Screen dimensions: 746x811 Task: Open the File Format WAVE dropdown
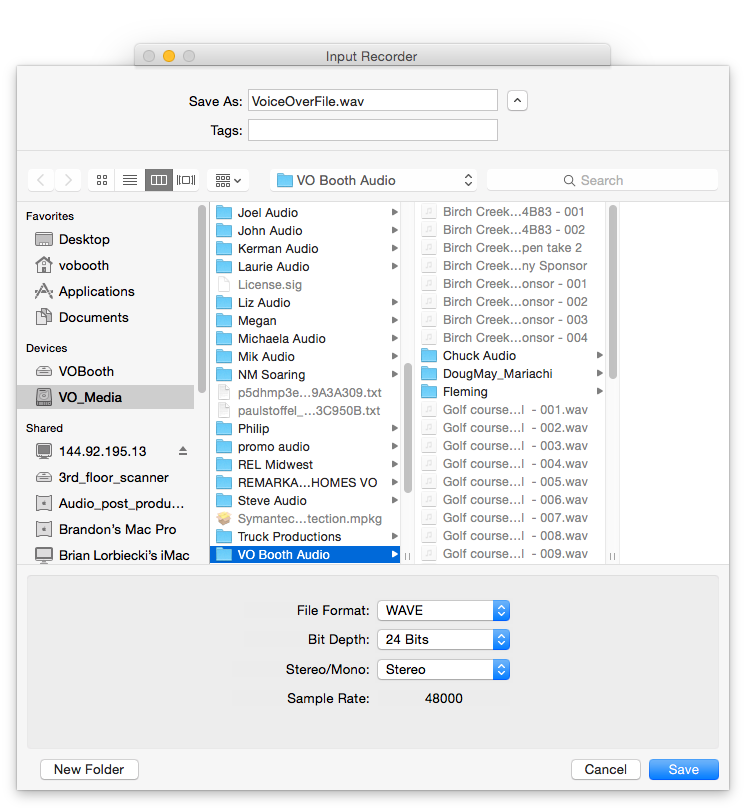[443, 610]
